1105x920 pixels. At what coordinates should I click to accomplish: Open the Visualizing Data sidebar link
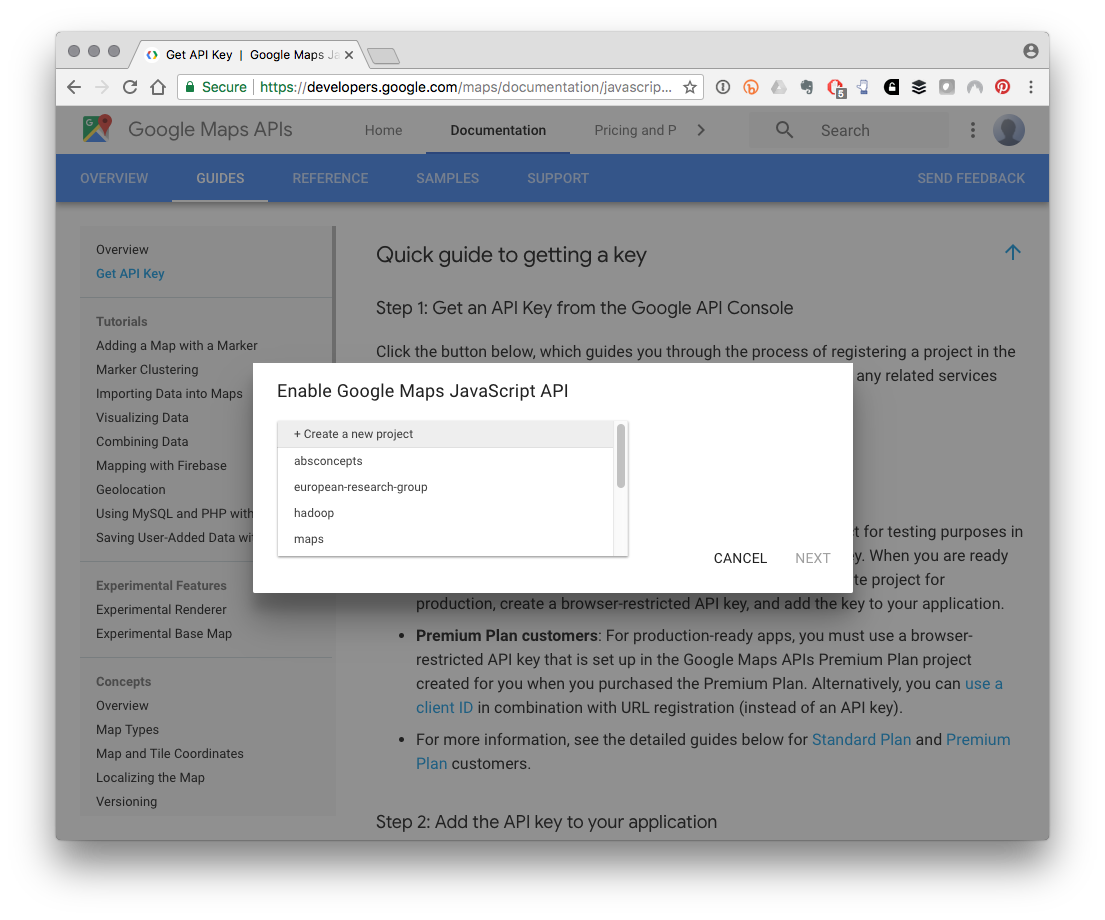(x=142, y=417)
